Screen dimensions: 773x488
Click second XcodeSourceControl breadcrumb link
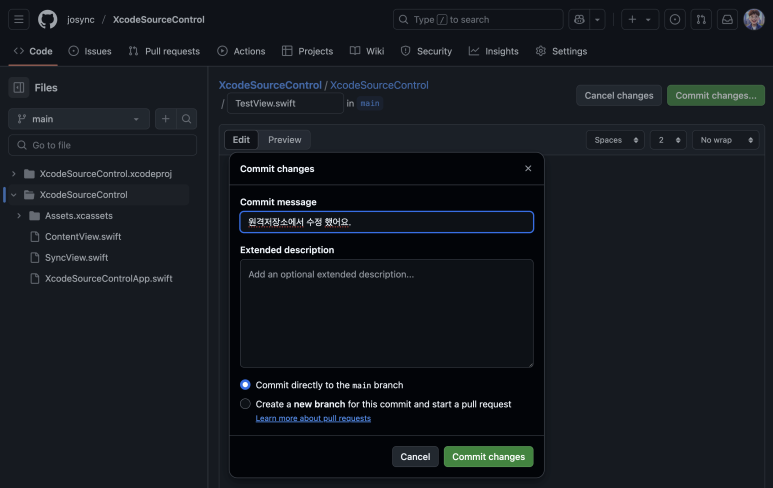(x=379, y=85)
